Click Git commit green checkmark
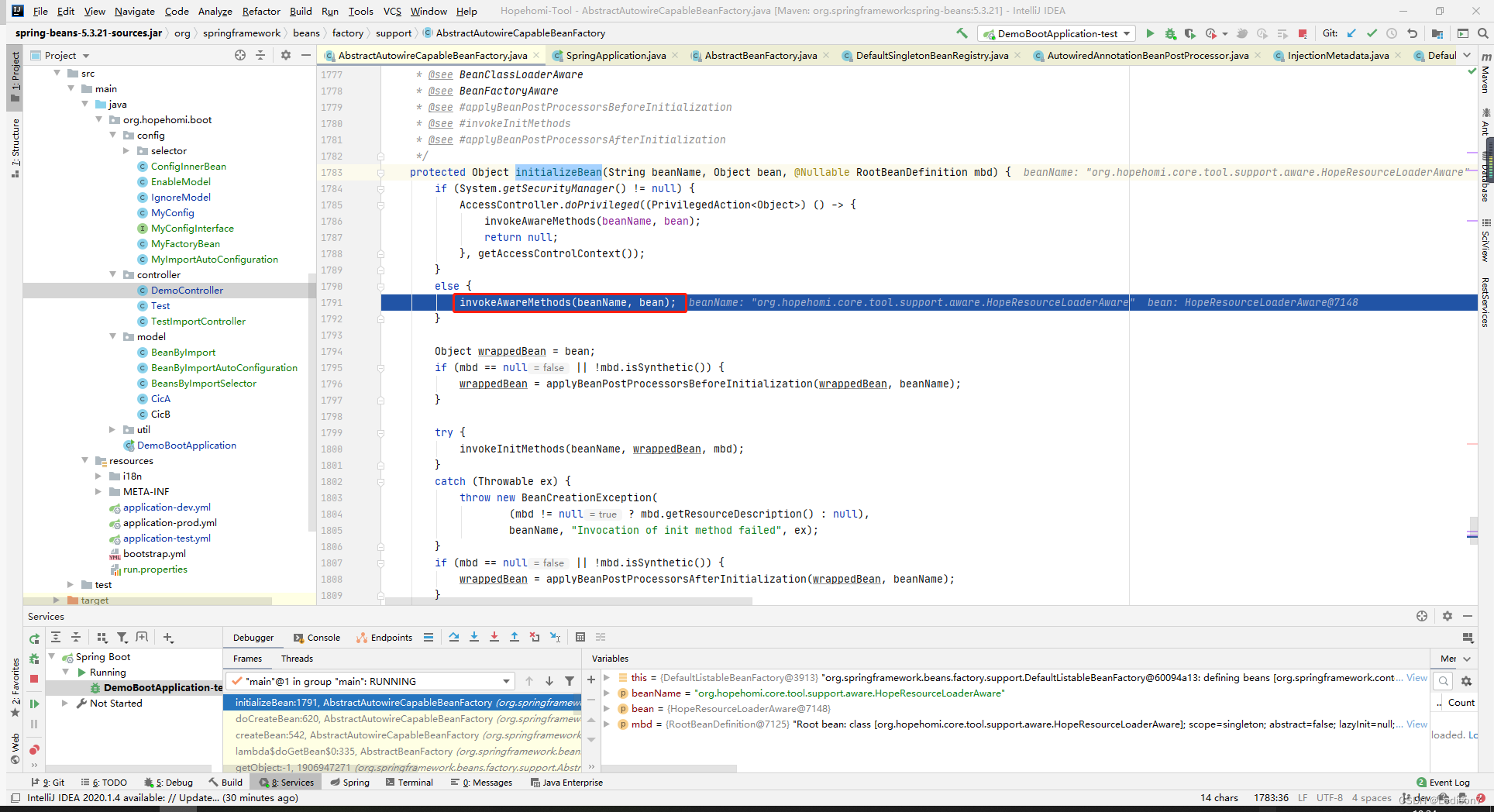 [1372, 33]
